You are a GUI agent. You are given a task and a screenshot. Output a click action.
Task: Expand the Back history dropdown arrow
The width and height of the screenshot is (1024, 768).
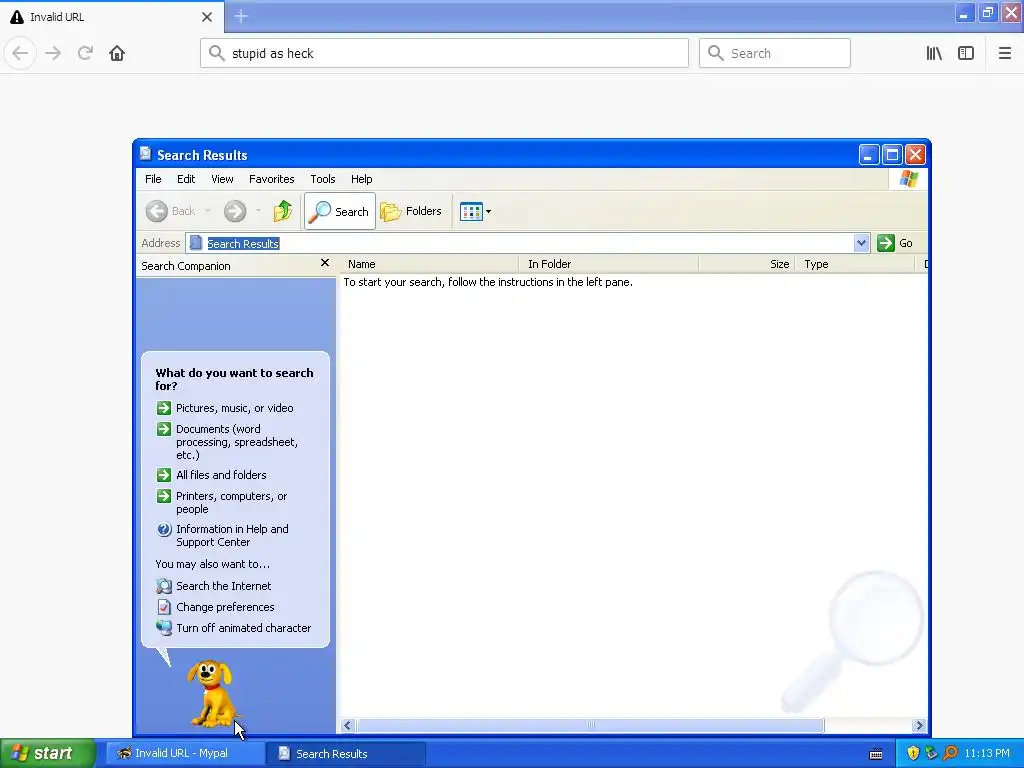tap(208, 211)
